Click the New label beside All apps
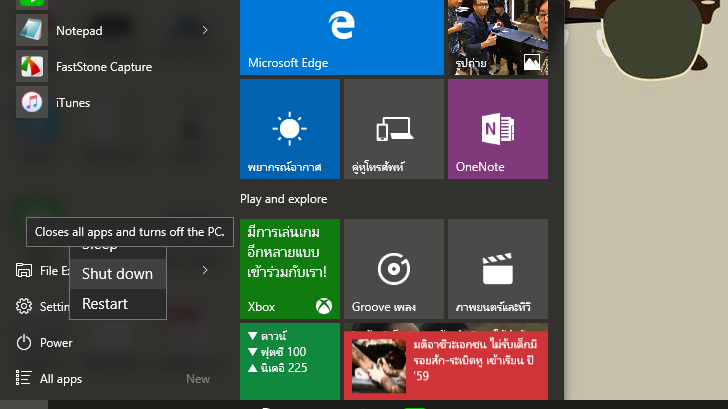This screenshot has height=409, width=728. (198, 379)
